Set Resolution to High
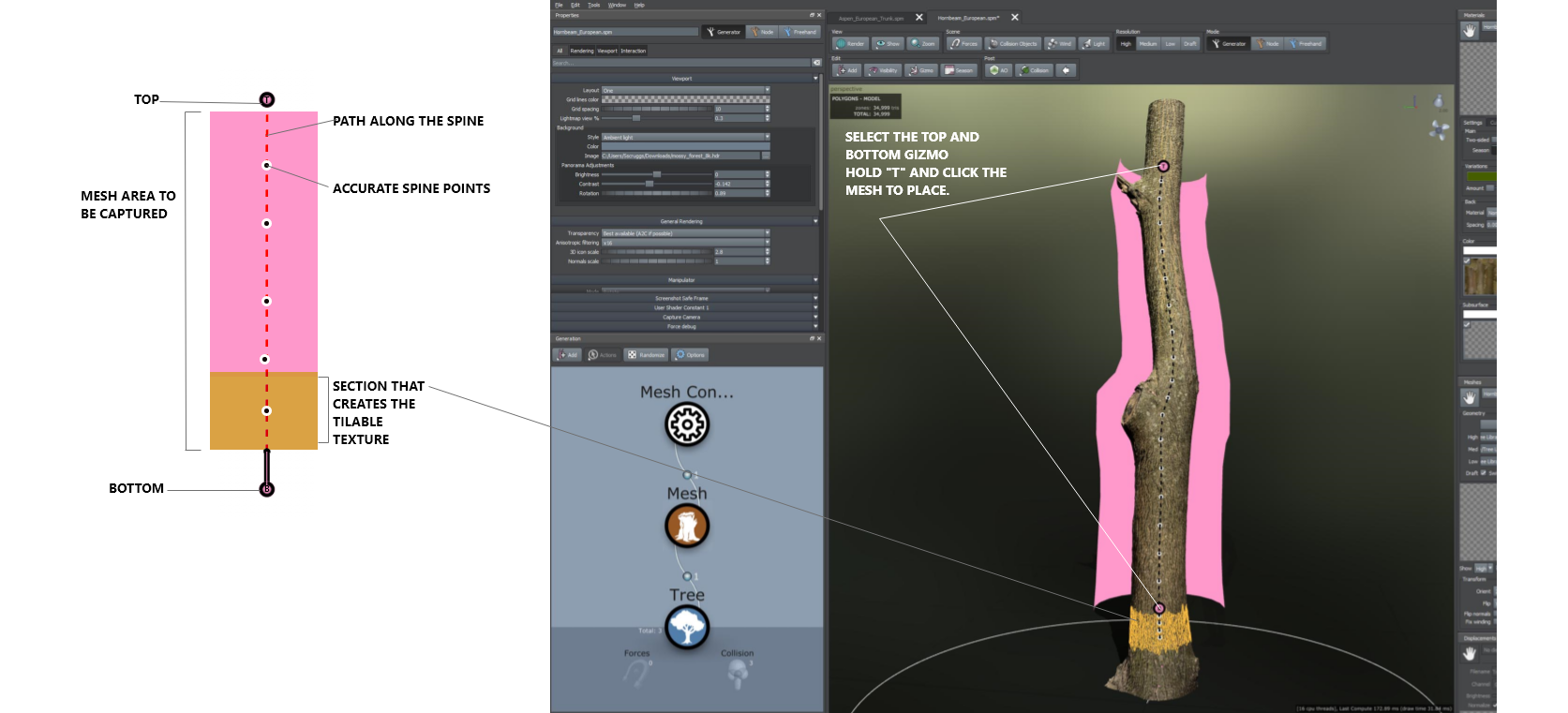Screen dimensions: 1568x713 (x=1126, y=43)
